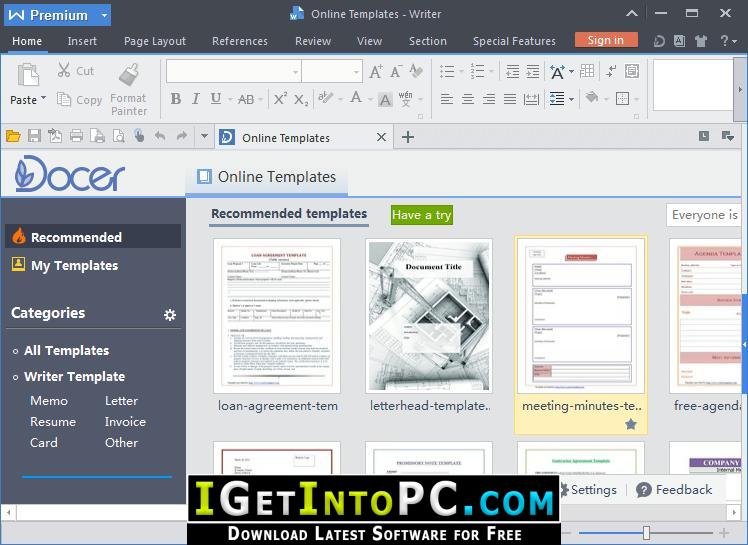This screenshot has width=748, height=545.
Task: Click the numbered list icon
Action: click(477, 71)
